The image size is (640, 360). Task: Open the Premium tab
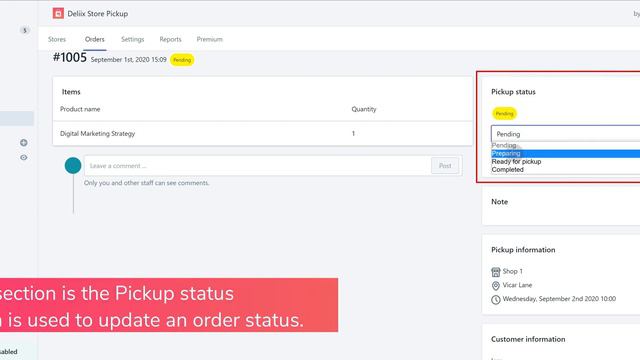pos(209,39)
